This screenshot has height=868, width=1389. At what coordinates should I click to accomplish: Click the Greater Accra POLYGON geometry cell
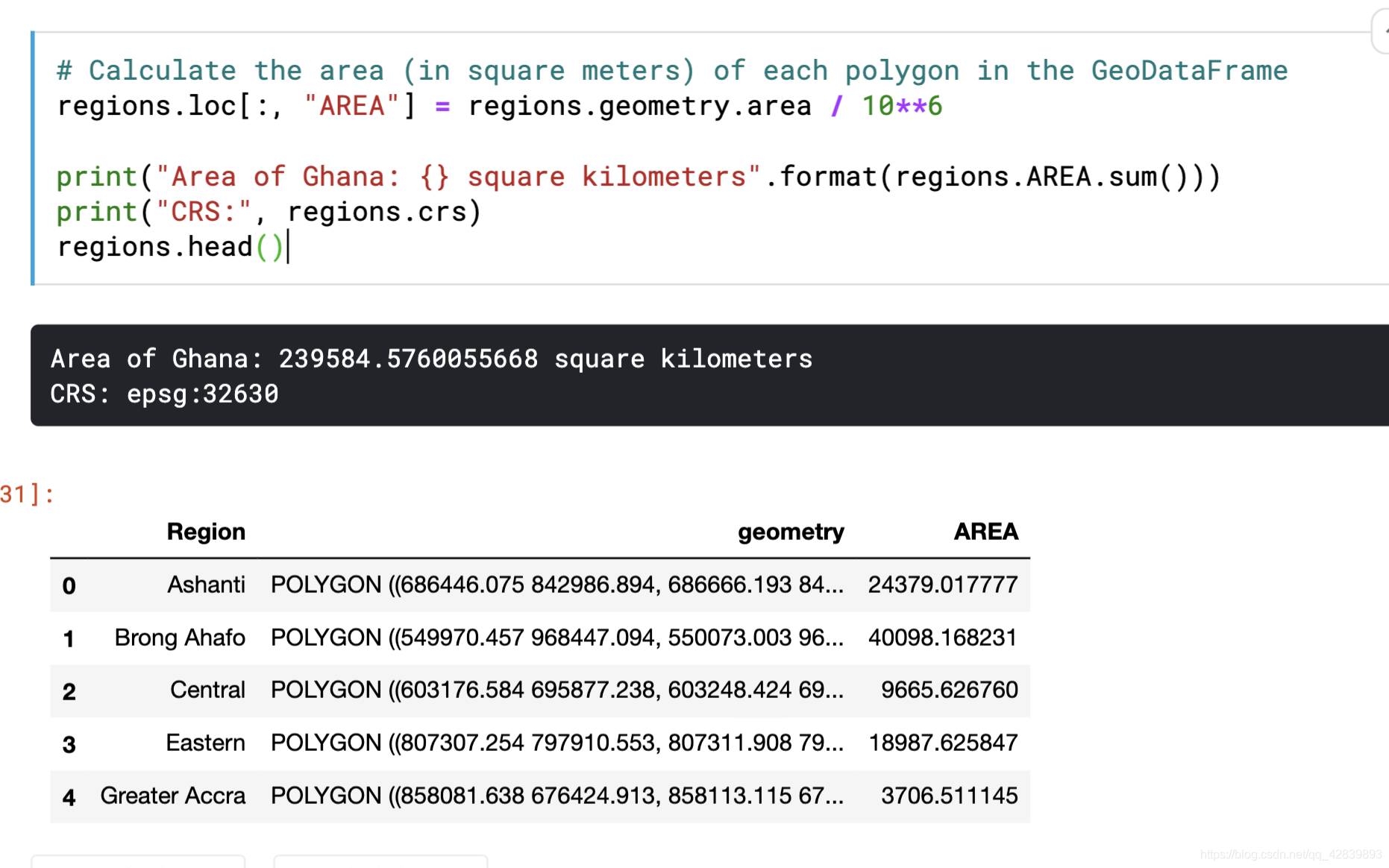[x=557, y=796]
